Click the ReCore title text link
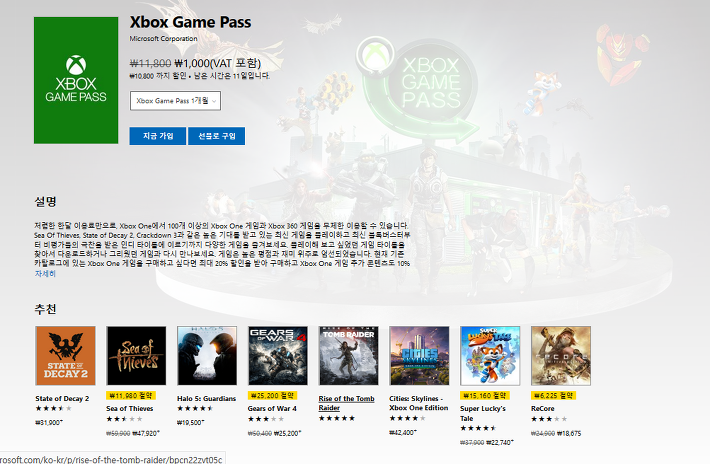710x464 pixels. [x=542, y=408]
